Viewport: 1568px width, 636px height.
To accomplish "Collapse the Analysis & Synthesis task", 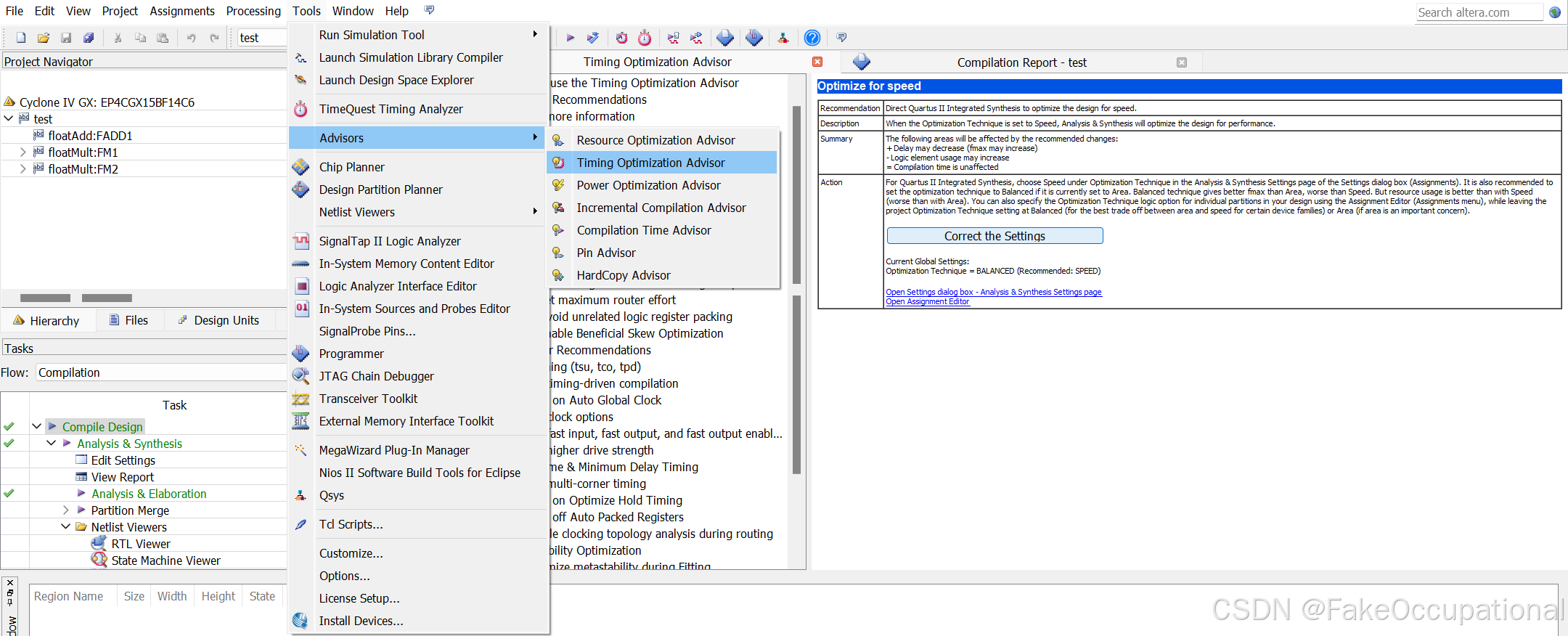I will [51, 443].
